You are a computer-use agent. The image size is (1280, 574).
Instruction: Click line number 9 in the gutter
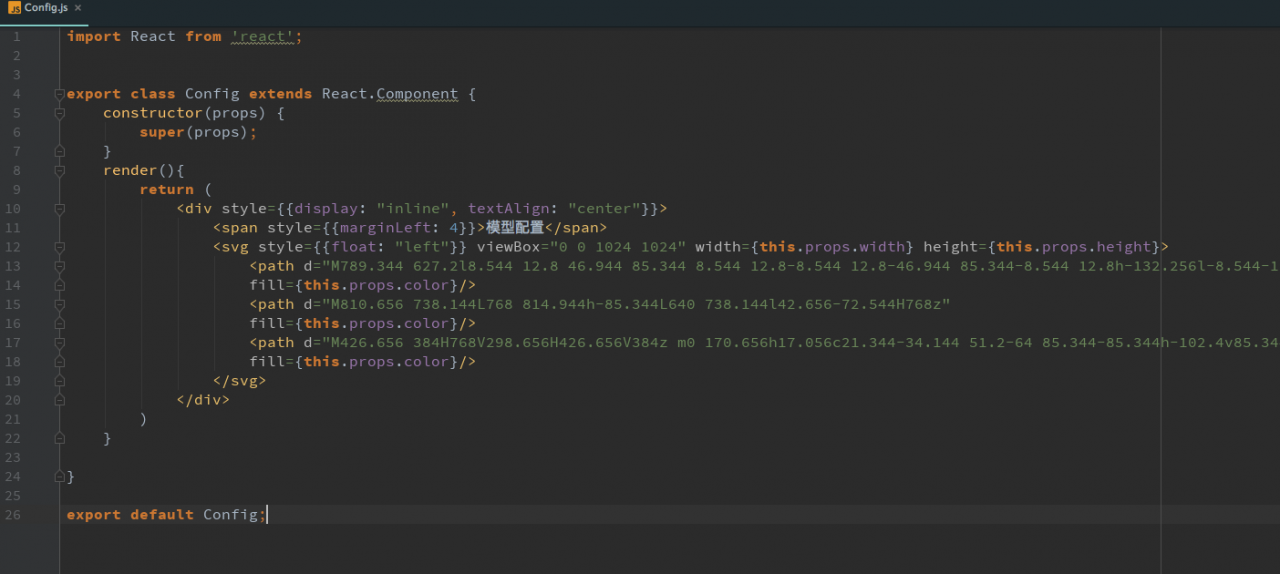[x=16, y=189]
